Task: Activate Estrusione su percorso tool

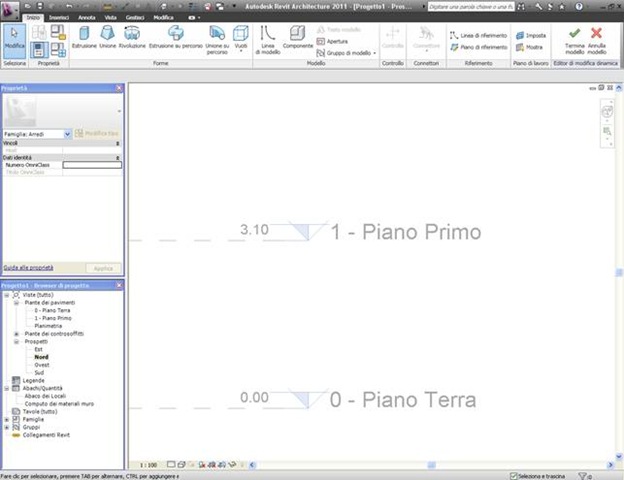Action: tap(175, 39)
